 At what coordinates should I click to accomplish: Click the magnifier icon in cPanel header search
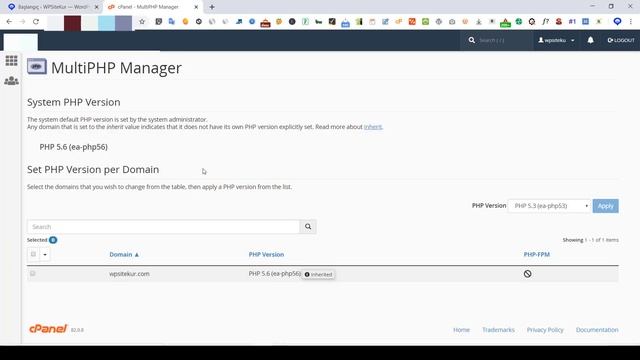click(x=472, y=40)
